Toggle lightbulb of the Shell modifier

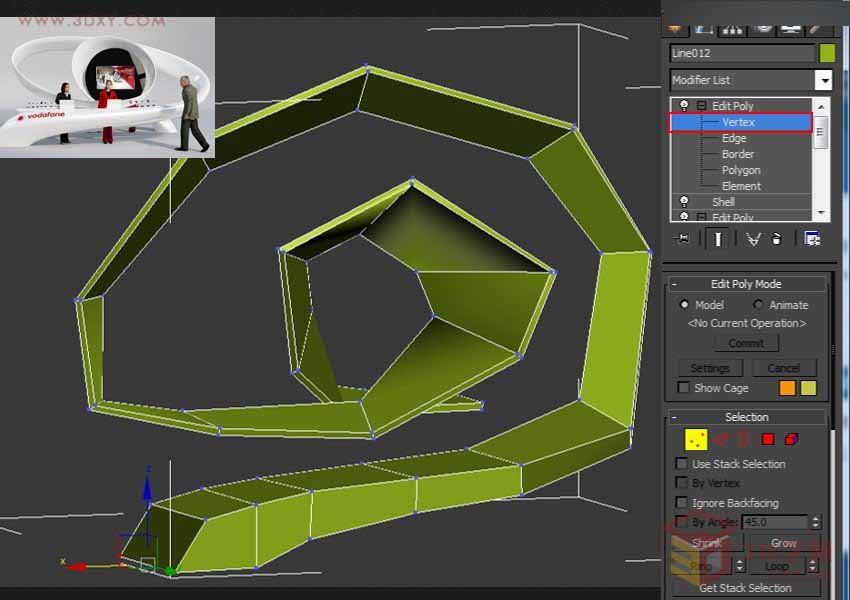pyautogui.click(x=684, y=202)
